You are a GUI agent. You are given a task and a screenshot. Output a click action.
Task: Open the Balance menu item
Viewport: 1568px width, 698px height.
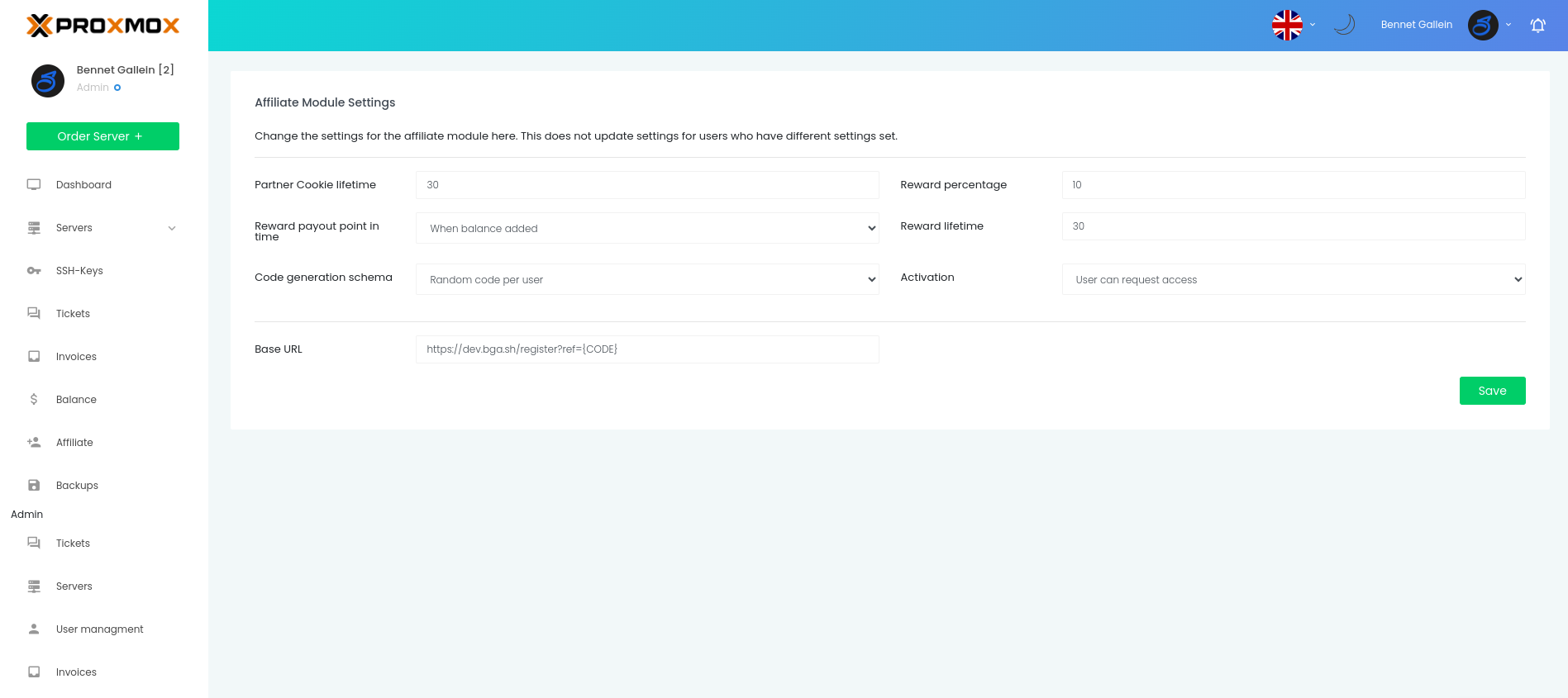point(76,400)
